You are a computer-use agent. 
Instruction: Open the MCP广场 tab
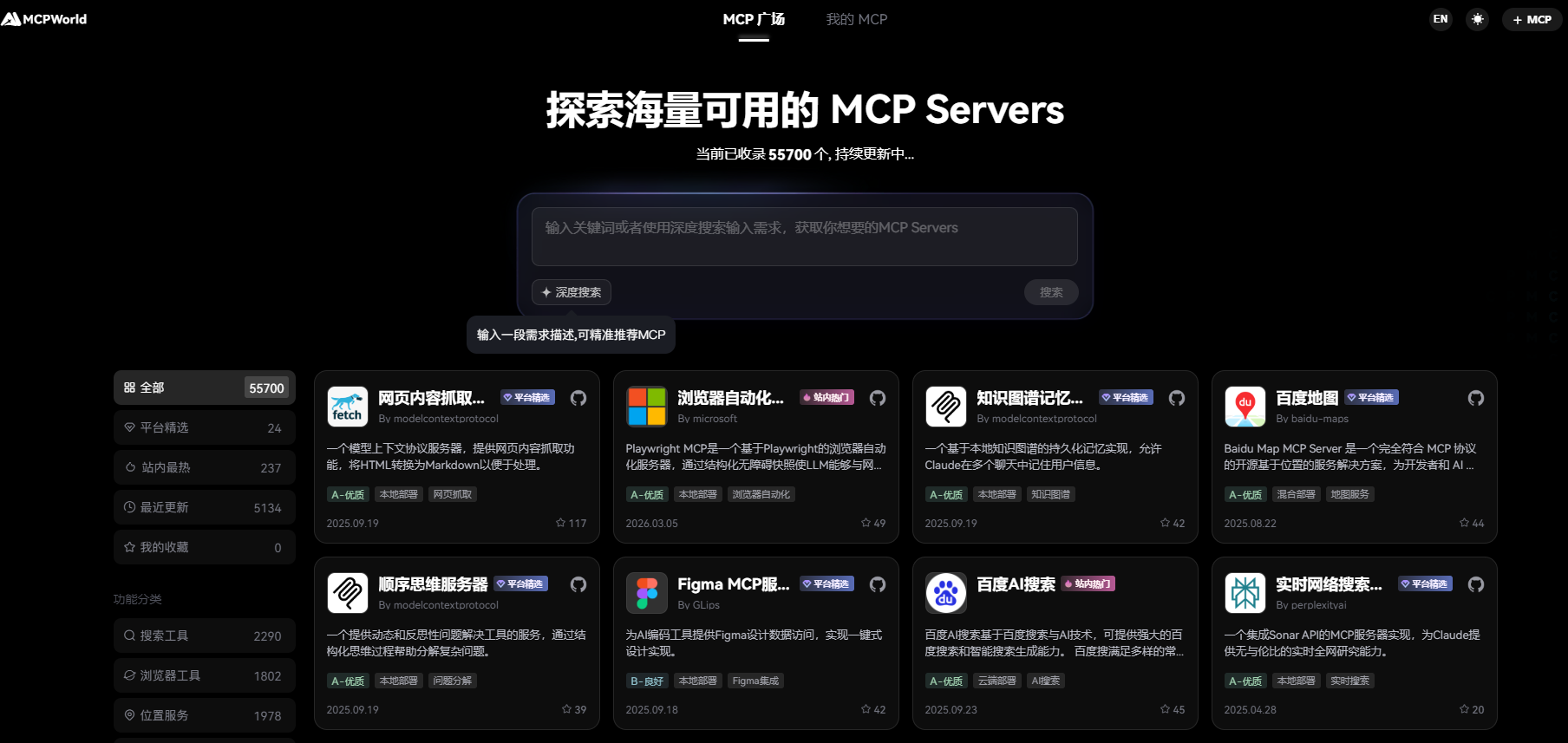click(x=754, y=19)
